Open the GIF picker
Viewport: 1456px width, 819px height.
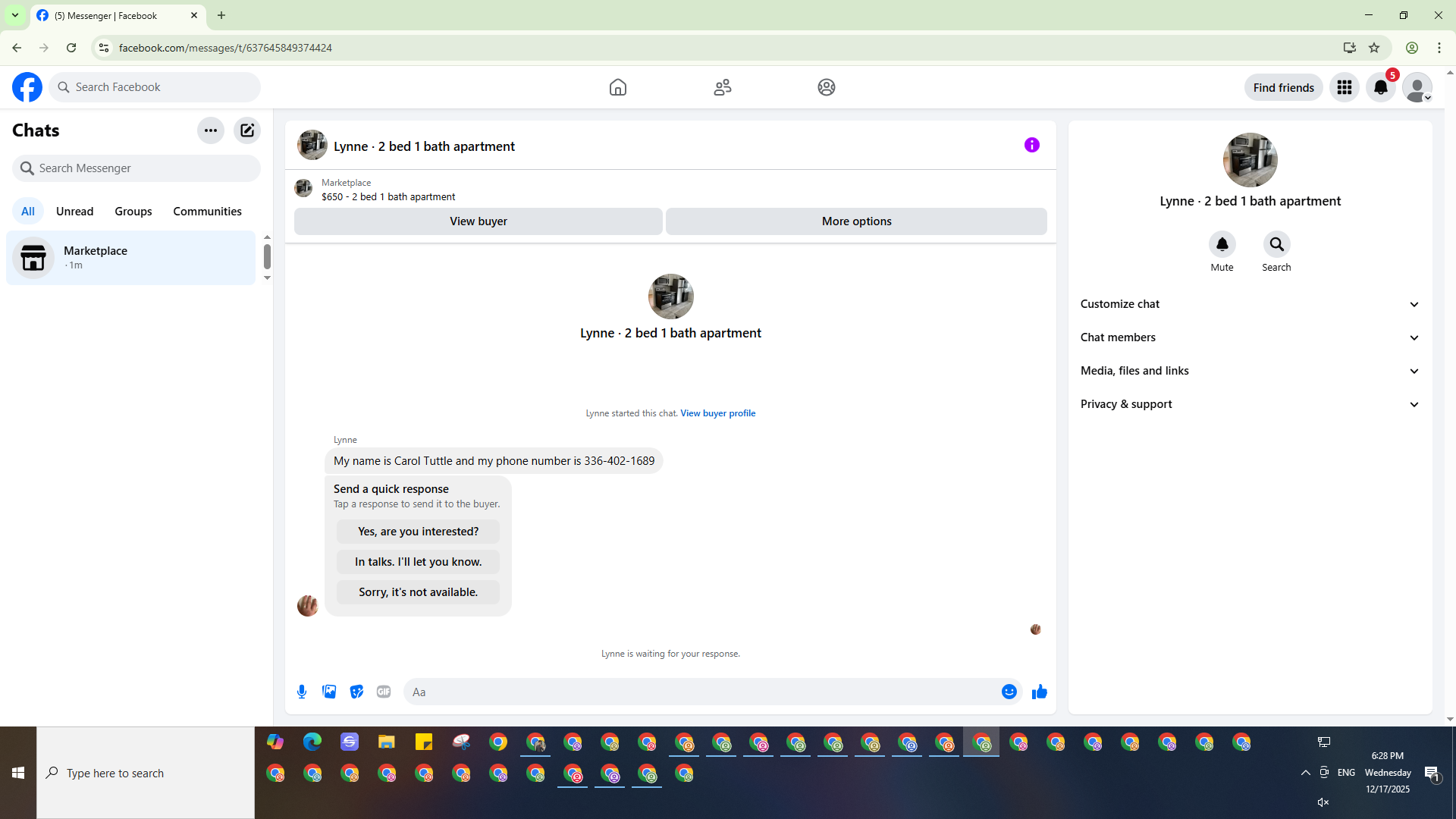coord(384,692)
